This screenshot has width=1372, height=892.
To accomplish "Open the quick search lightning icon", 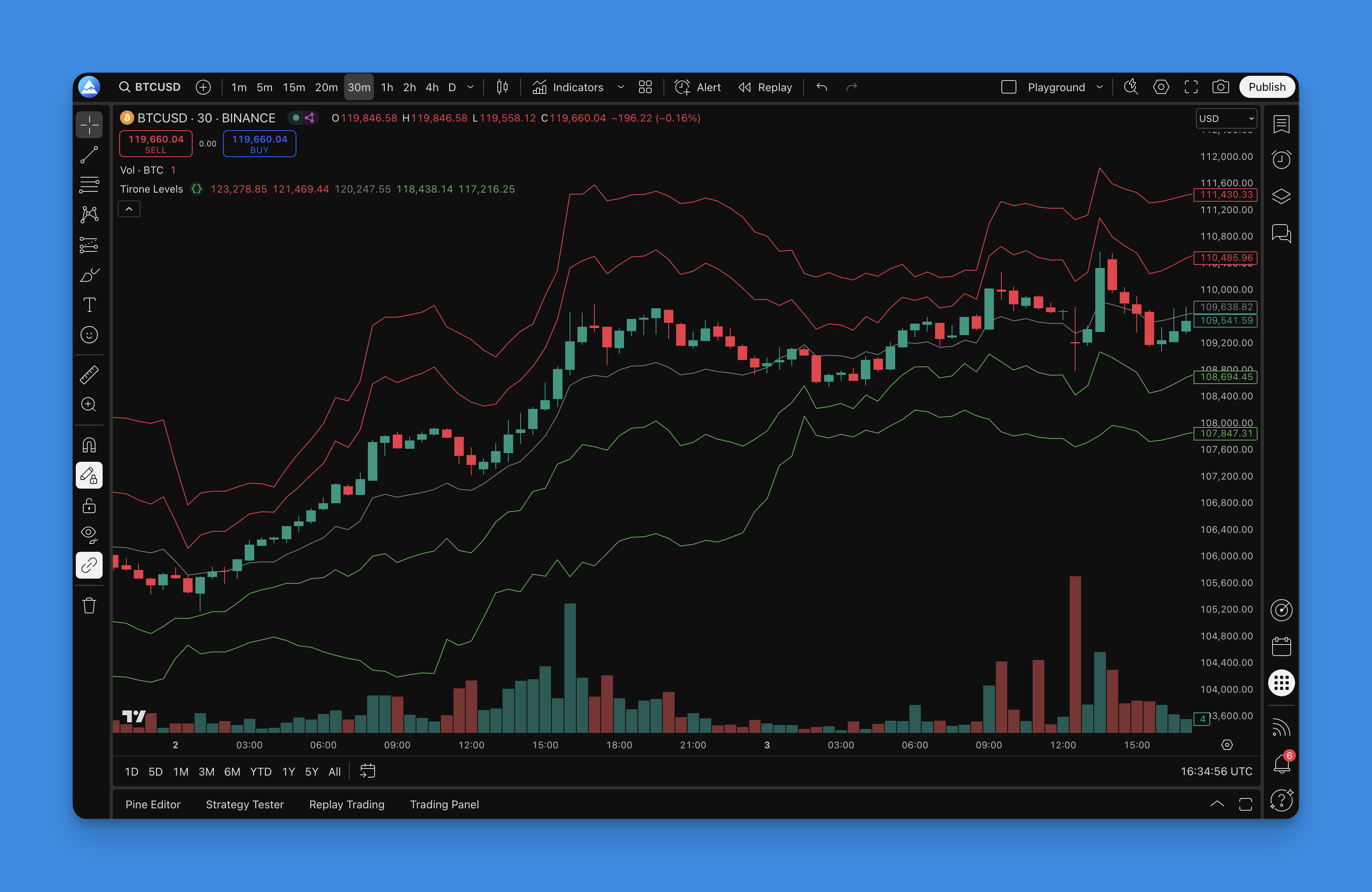I will [x=1130, y=87].
